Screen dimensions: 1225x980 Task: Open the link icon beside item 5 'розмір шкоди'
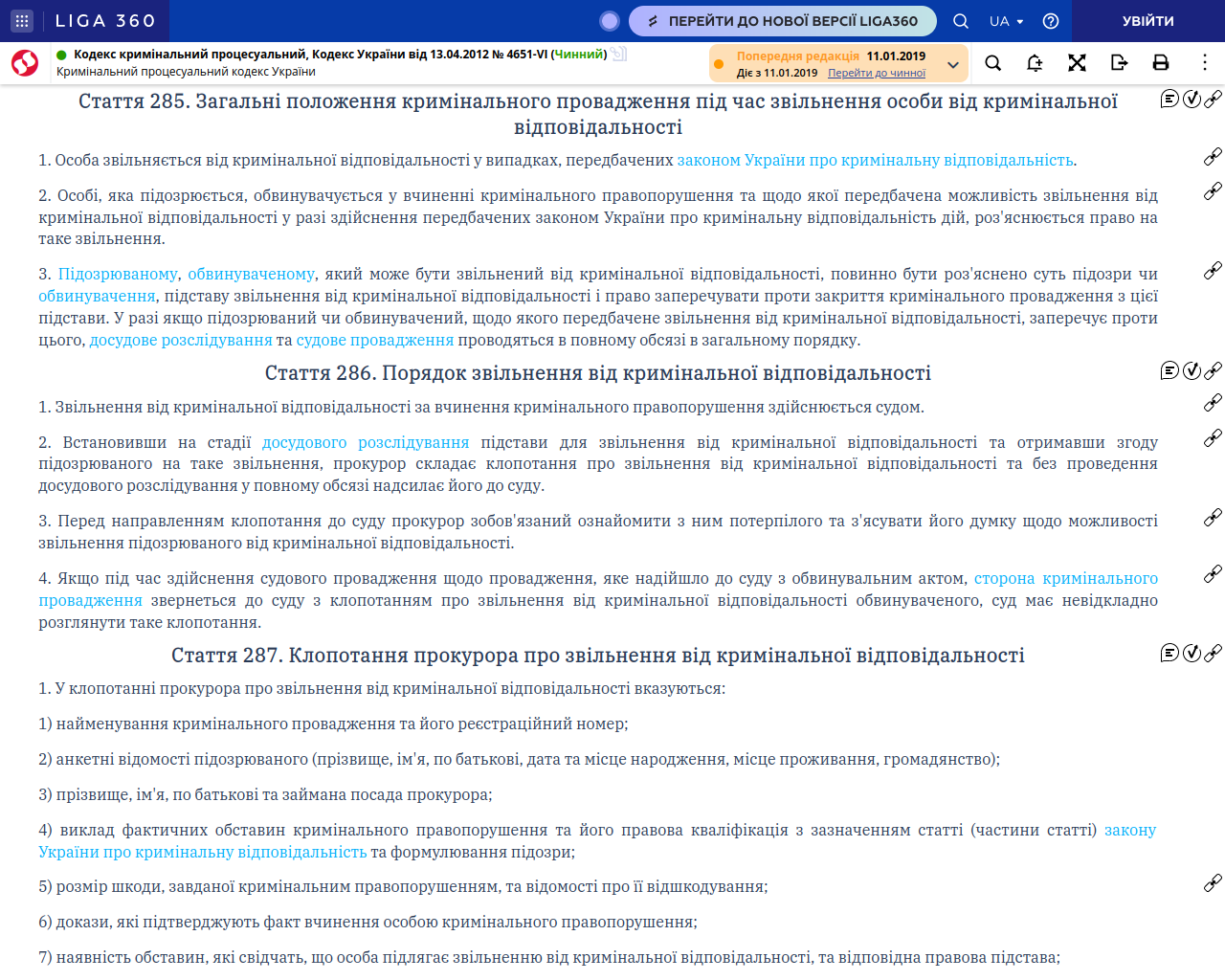[1213, 882]
